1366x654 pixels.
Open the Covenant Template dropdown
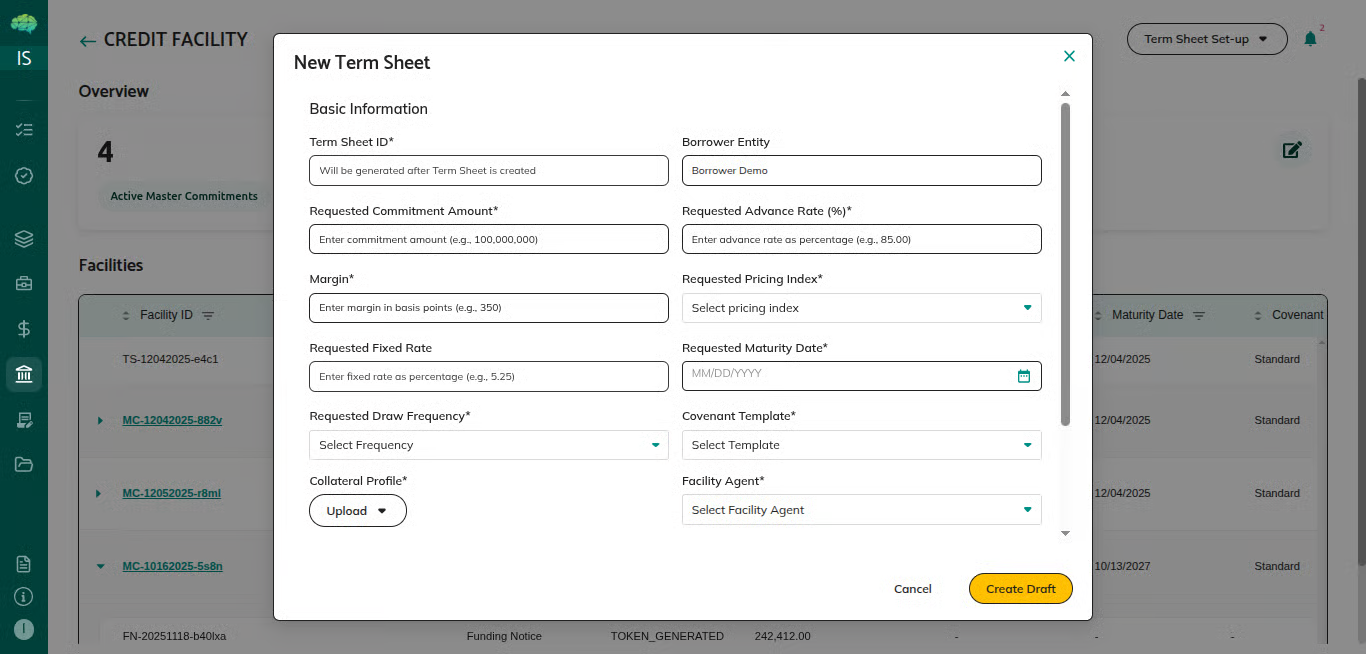(x=861, y=445)
